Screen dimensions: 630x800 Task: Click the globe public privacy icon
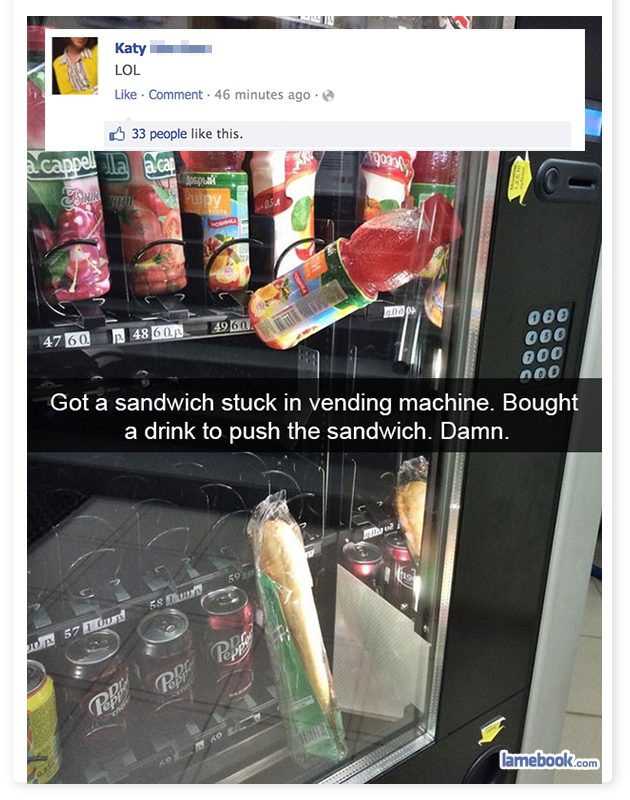(x=328, y=95)
